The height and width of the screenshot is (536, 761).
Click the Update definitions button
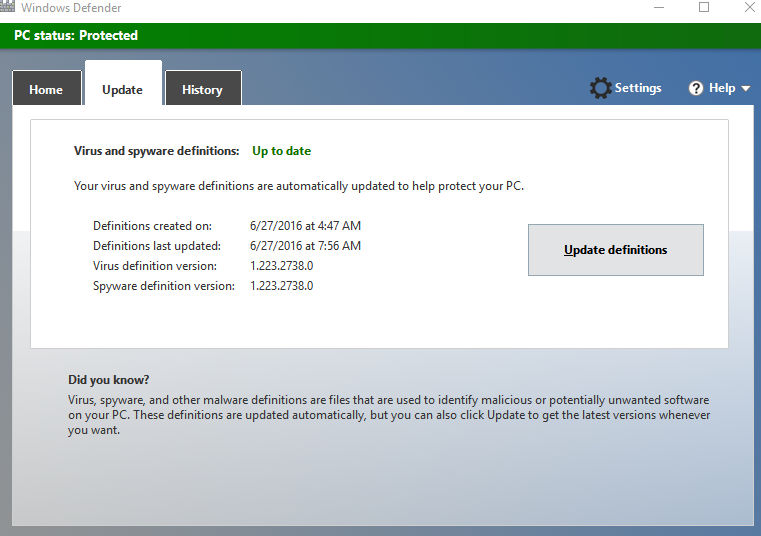click(615, 250)
